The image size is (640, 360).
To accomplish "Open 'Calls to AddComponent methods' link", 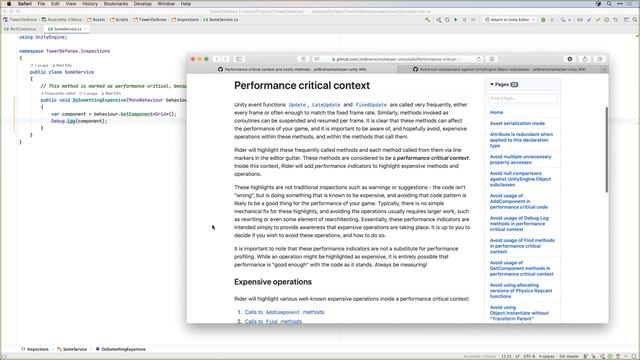I will click(x=284, y=312).
